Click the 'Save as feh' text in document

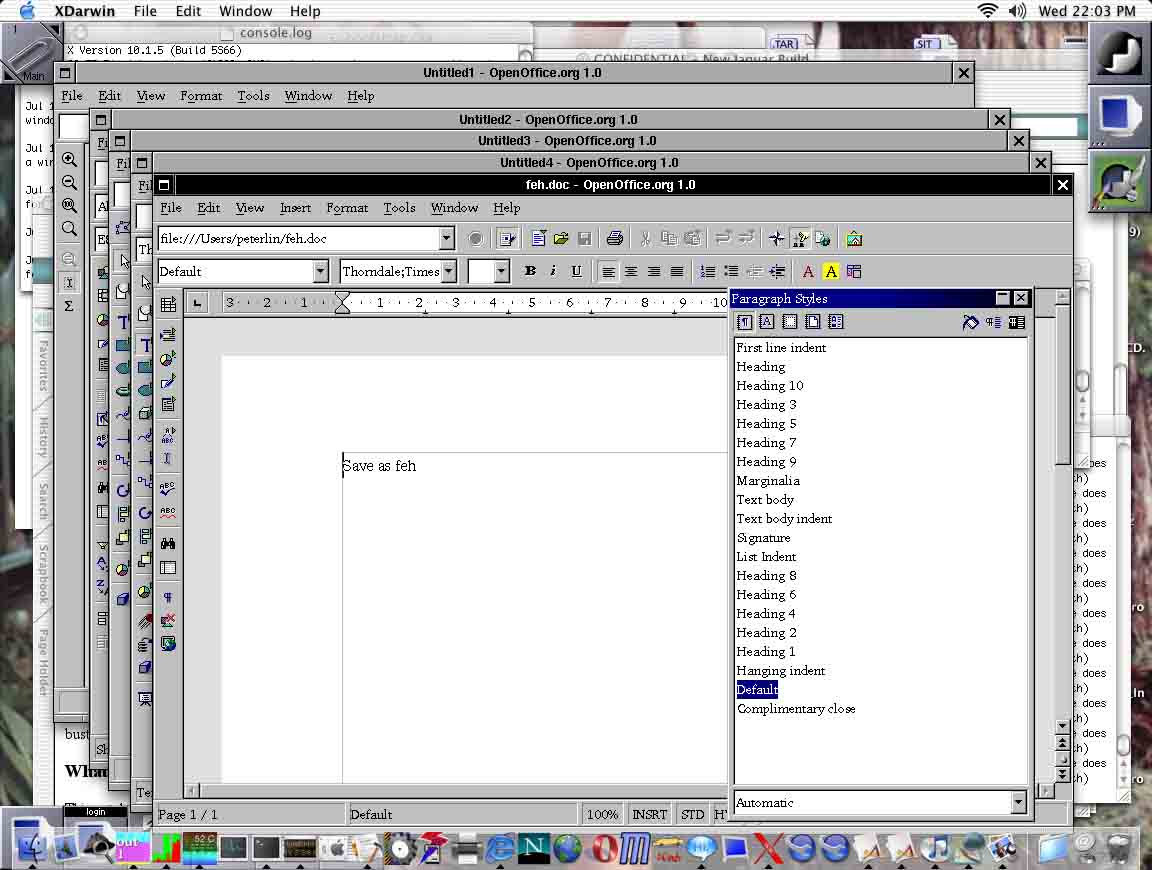[x=379, y=466]
